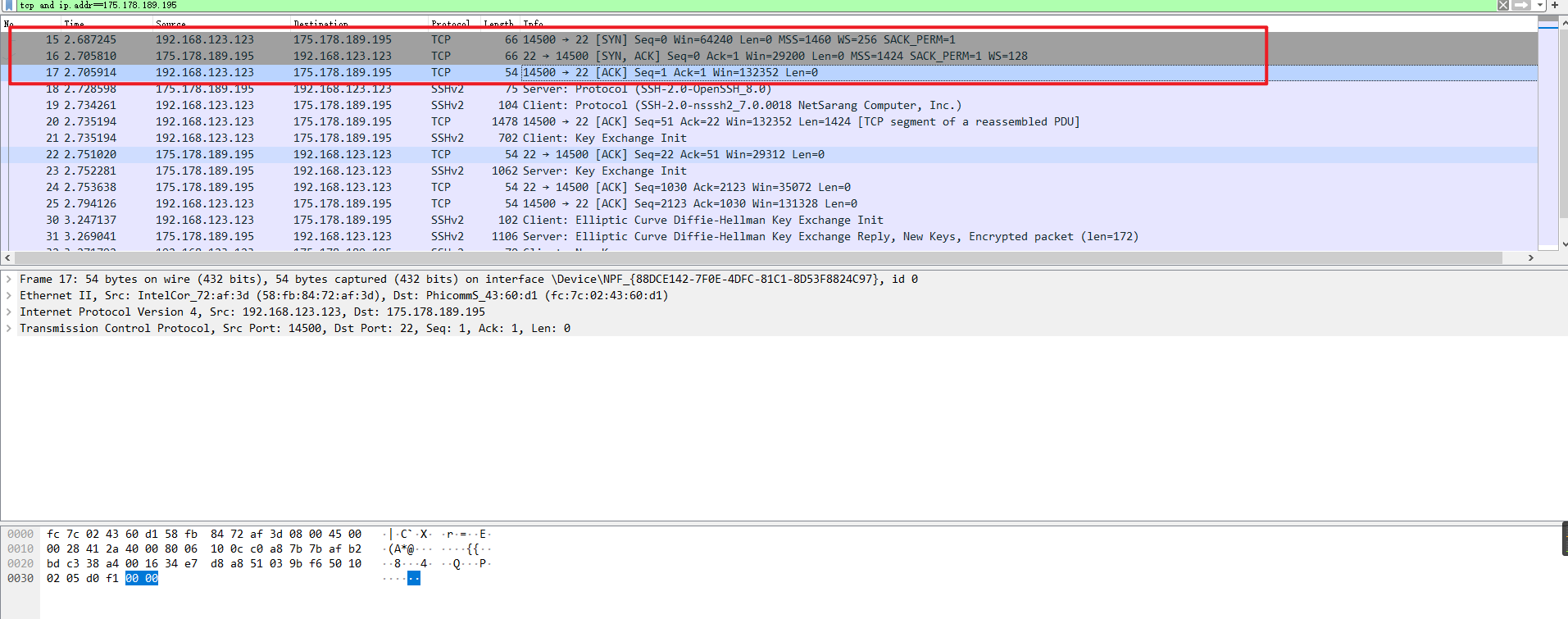1568x619 pixels.
Task: Click time 2.794126 in packet 25
Action: point(90,203)
